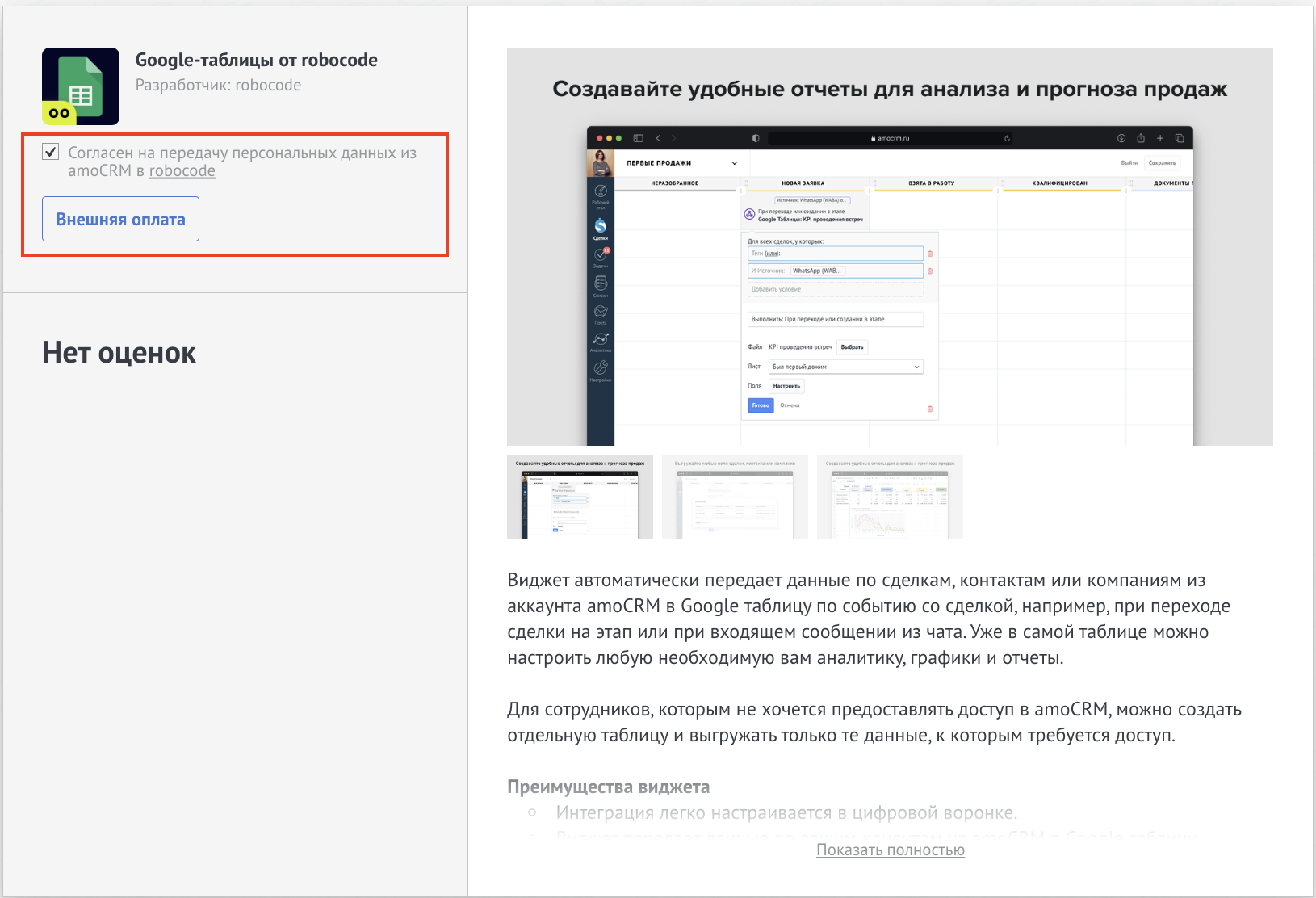This screenshot has width=1316, height=898.
Task: Click the Преимущества виджета heading
Action: coord(608,787)
